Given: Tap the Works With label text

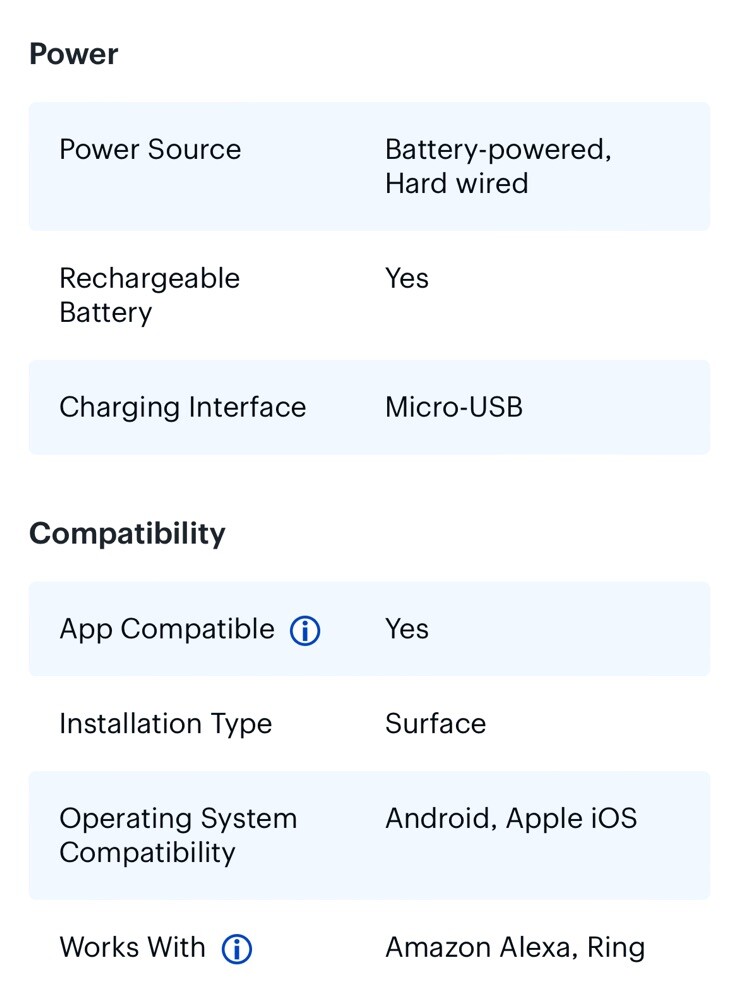Looking at the screenshot, I should pos(132,948).
